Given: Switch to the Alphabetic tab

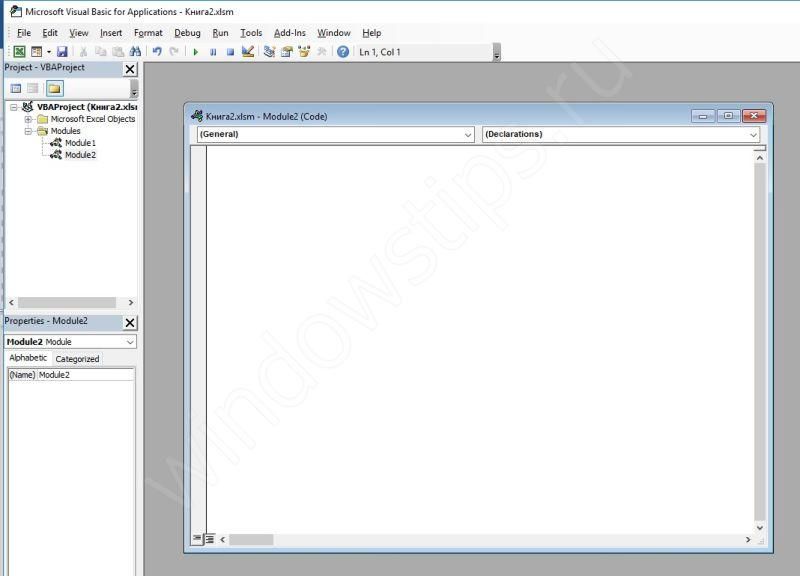Looking at the screenshot, I should (28, 358).
